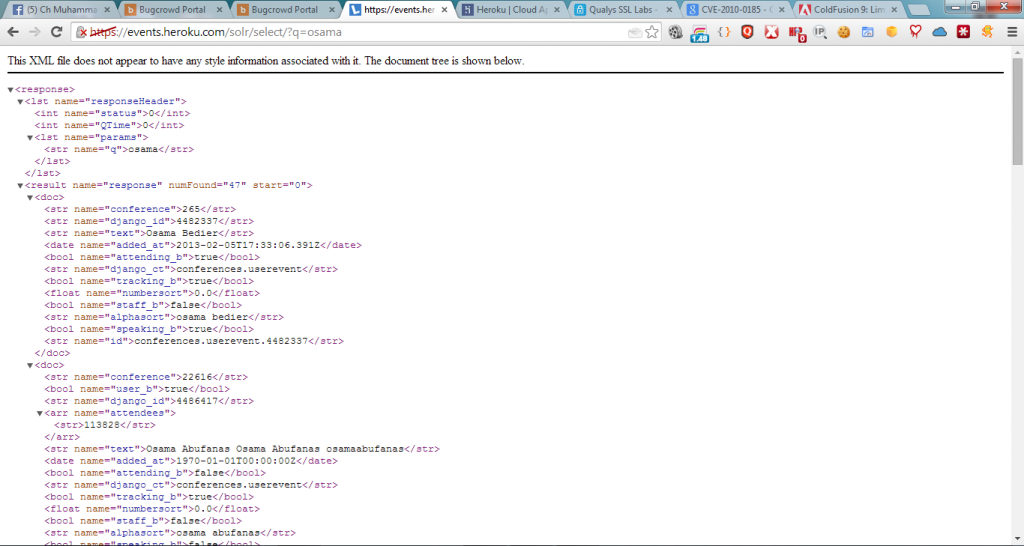Click the alphasort osama abufanas line
1024x546 pixels.
pos(170,533)
